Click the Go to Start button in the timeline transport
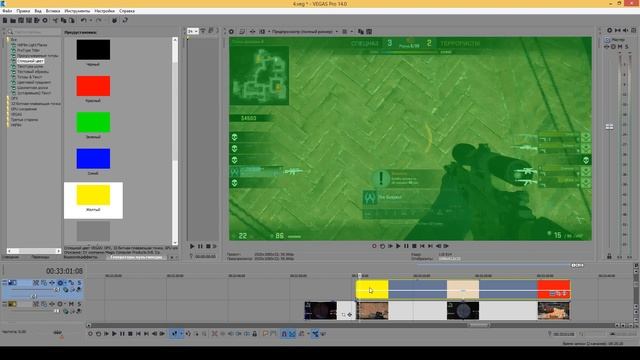Screen dimensions: 640x360 [x=138, y=334]
